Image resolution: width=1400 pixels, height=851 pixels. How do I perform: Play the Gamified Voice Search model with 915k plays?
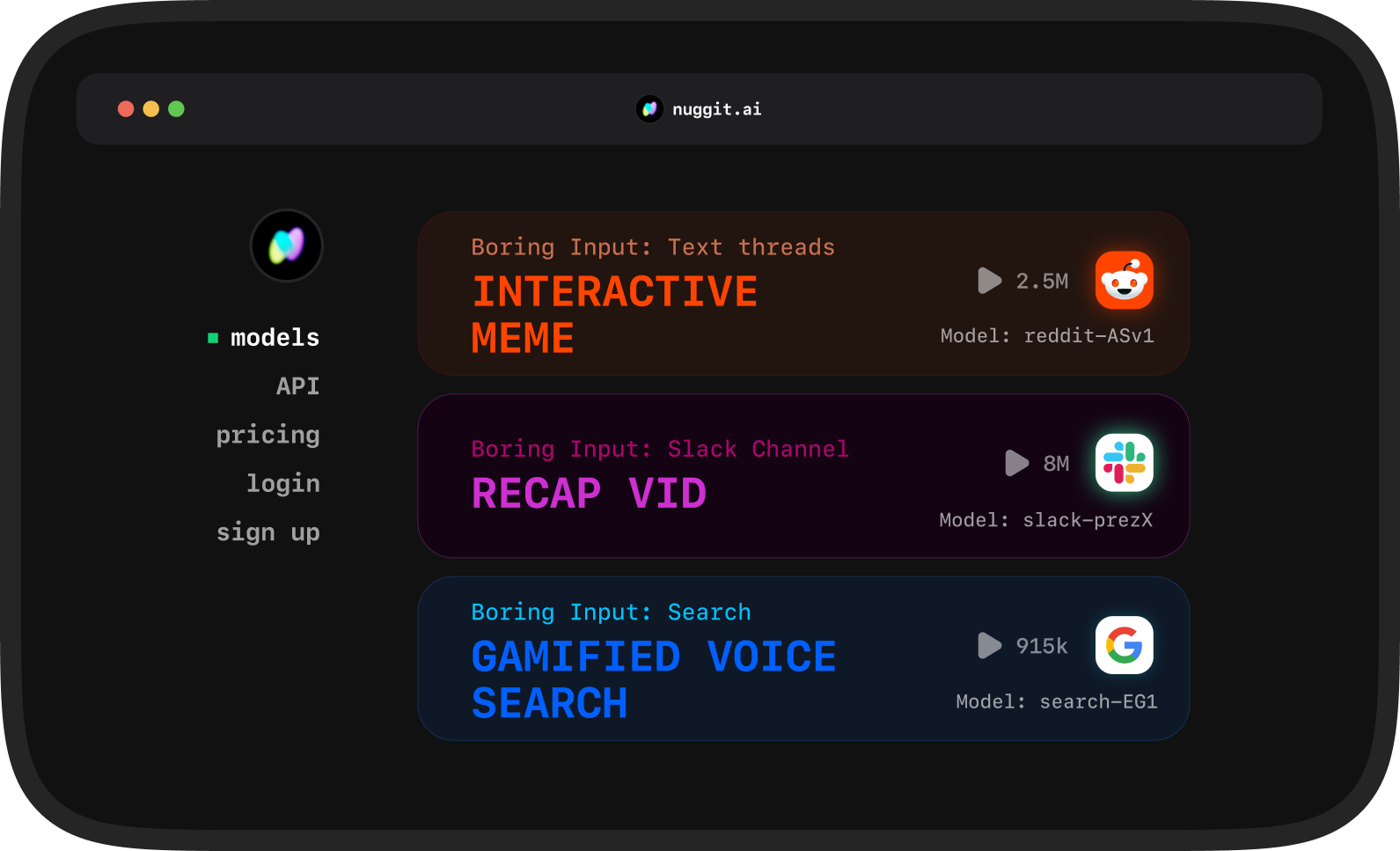point(989,645)
